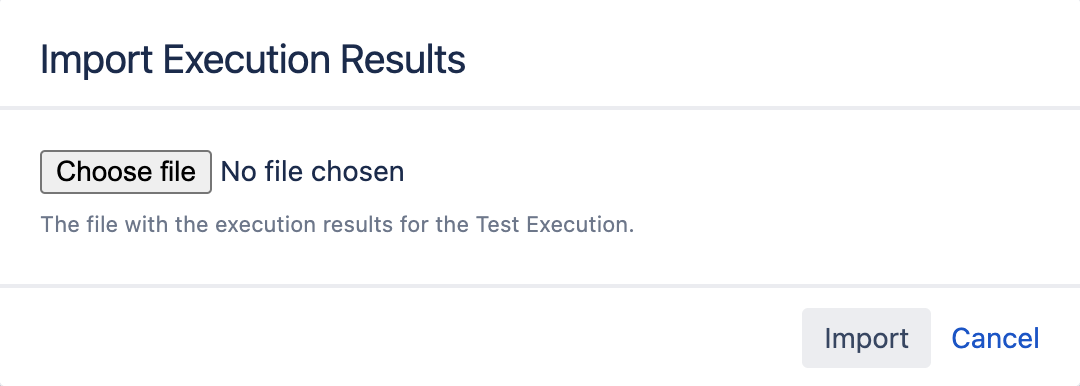Open the file picker for execution results
The image size is (1080, 386).
(x=126, y=172)
